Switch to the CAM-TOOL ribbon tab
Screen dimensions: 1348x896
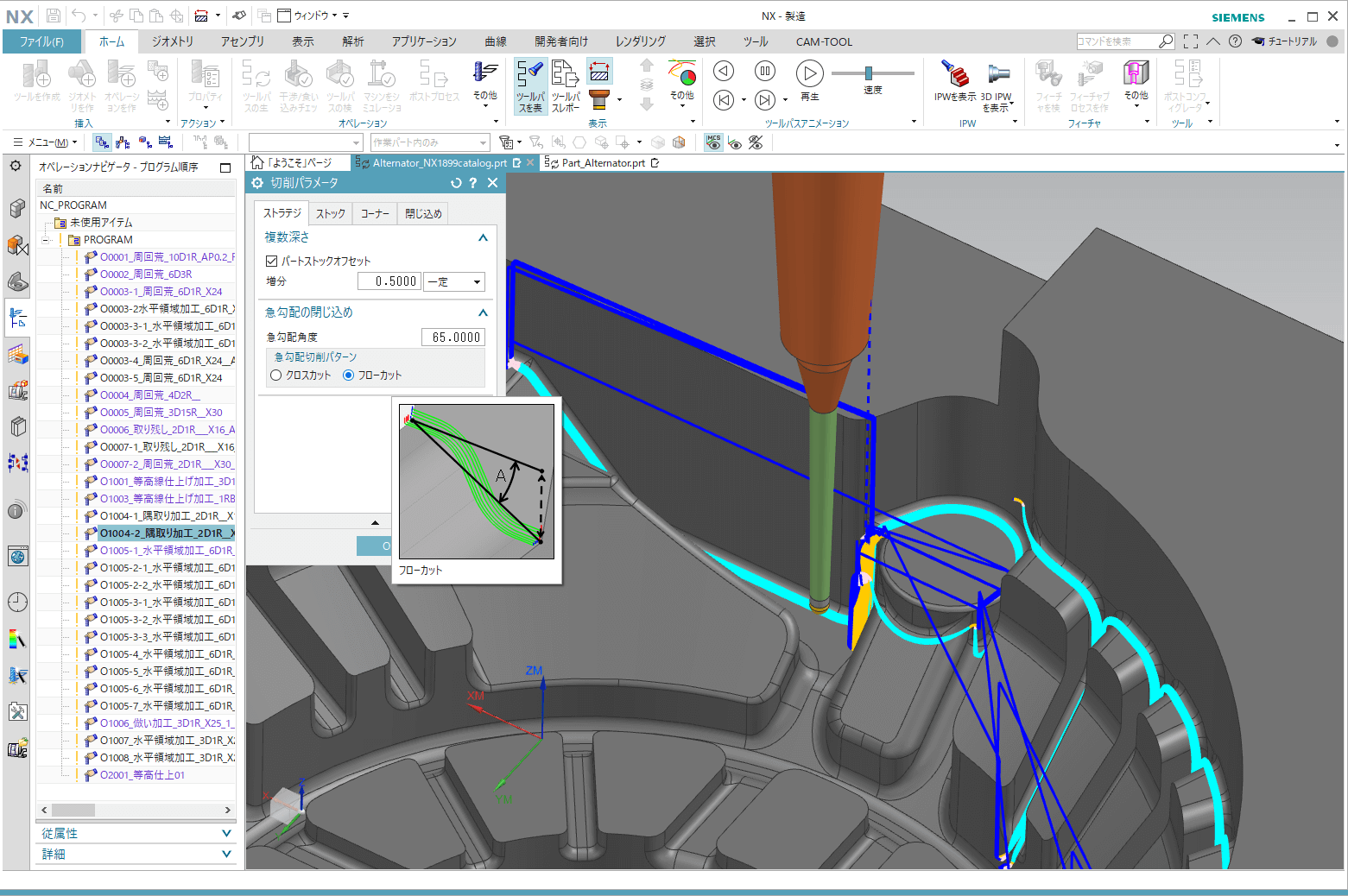pyautogui.click(x=824, y=41)
